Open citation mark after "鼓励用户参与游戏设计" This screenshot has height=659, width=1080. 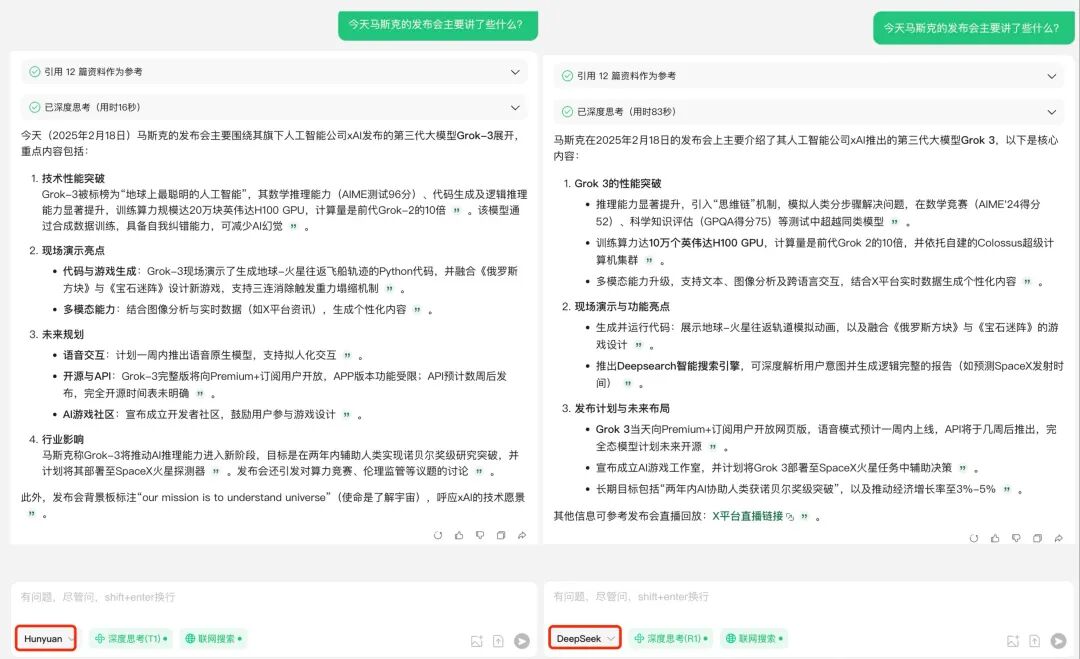click(x=346, y=415)
